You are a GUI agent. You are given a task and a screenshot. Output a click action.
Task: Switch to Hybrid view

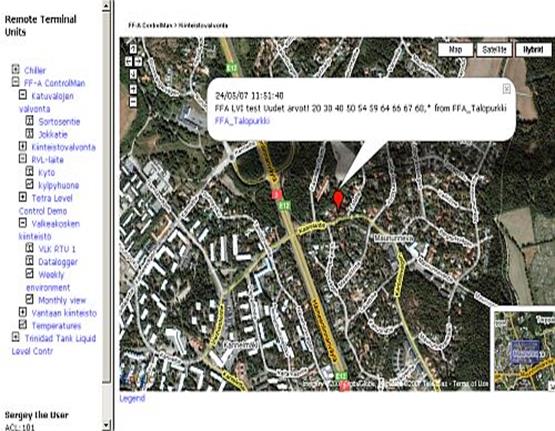[x=533, y=50]
